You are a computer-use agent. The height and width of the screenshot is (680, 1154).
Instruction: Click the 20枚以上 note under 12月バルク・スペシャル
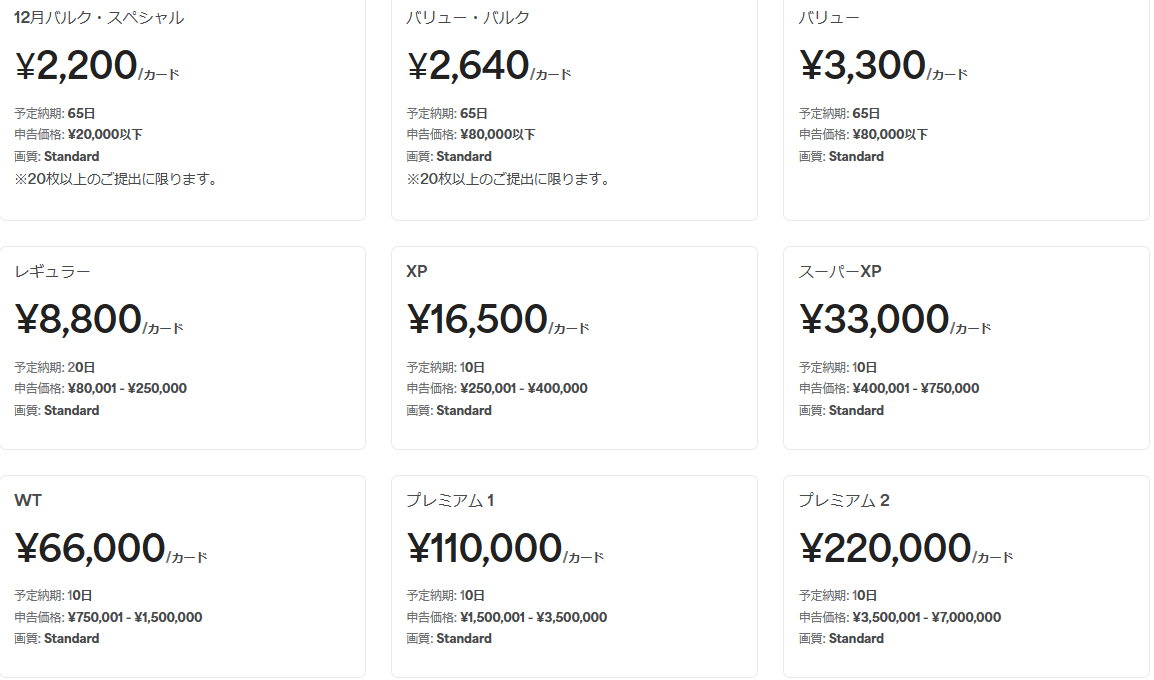(116, 180)
